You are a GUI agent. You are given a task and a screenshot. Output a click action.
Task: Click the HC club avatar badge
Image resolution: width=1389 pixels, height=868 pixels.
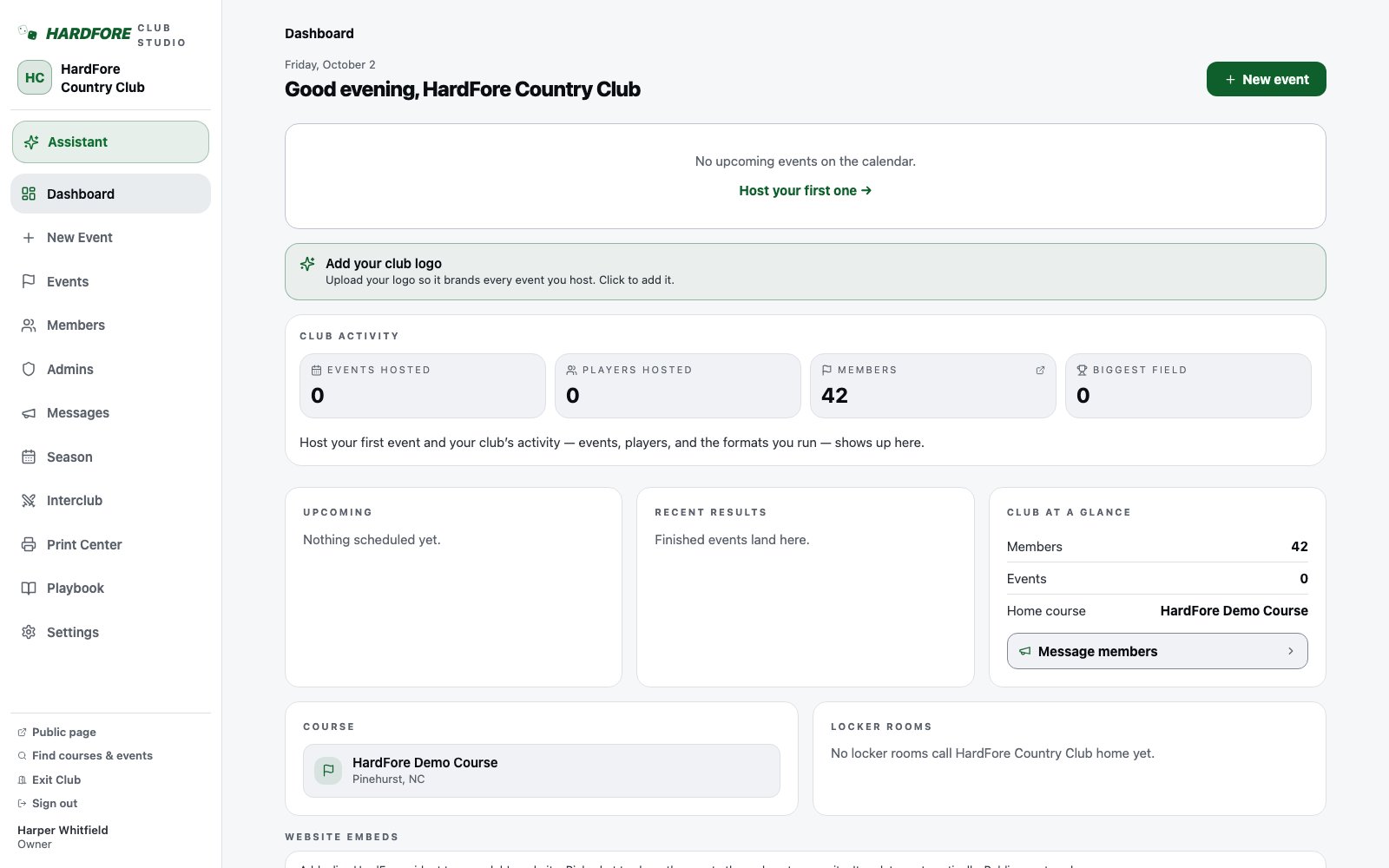tap(35, 77)
